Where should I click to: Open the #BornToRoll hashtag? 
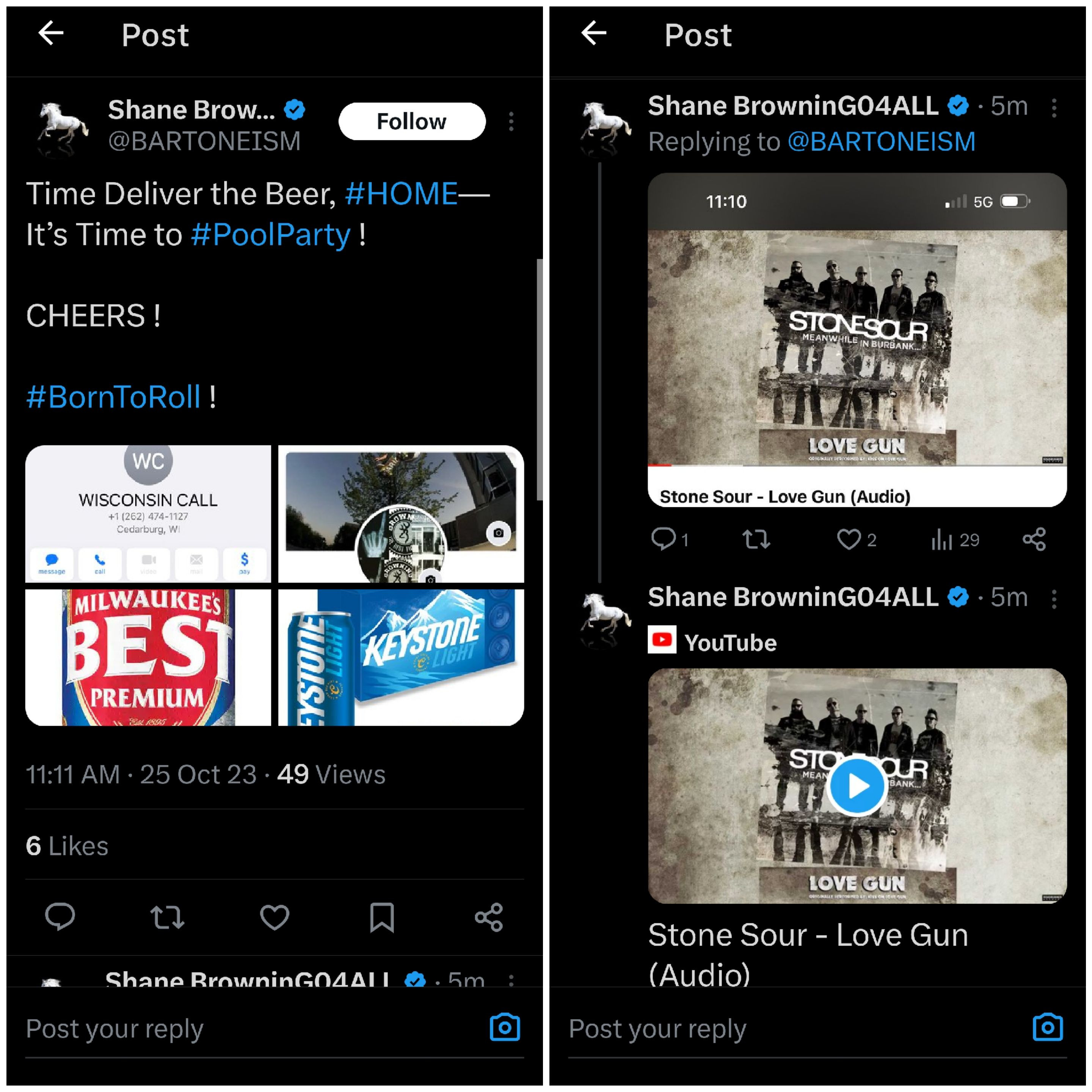[113, 396]
